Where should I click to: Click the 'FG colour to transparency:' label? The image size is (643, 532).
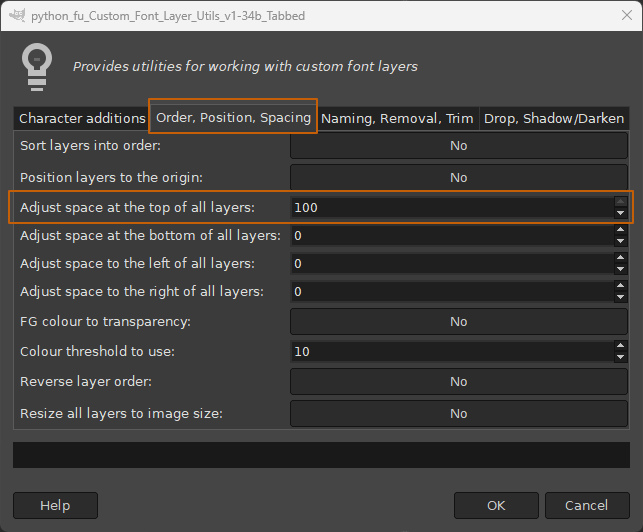coord(105,322)
